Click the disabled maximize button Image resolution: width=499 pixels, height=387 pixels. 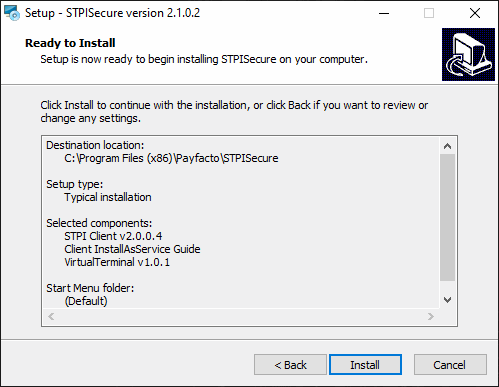[429, 13]
